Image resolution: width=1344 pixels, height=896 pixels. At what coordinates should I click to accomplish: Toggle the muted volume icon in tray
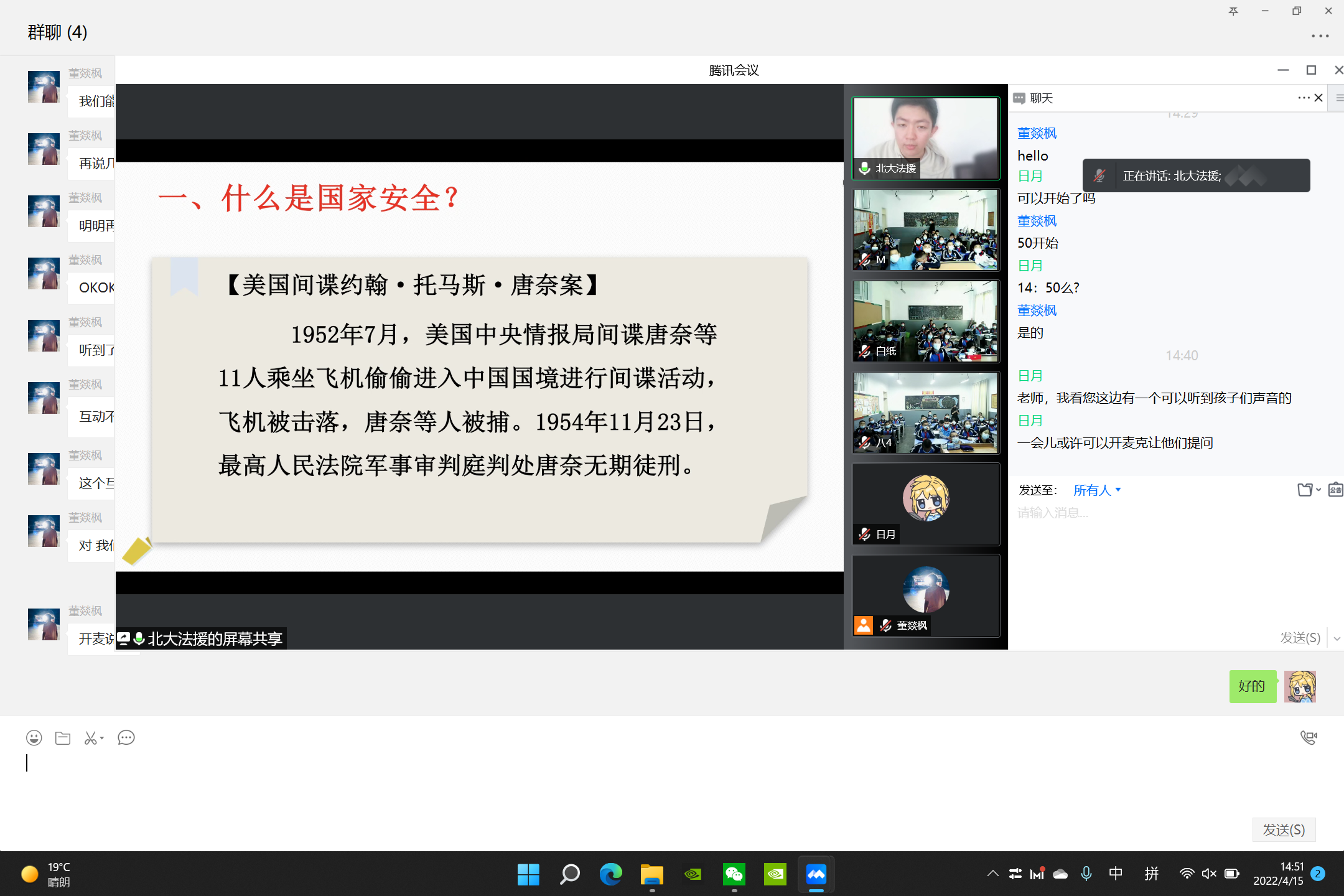click(x=1209, y=874)
